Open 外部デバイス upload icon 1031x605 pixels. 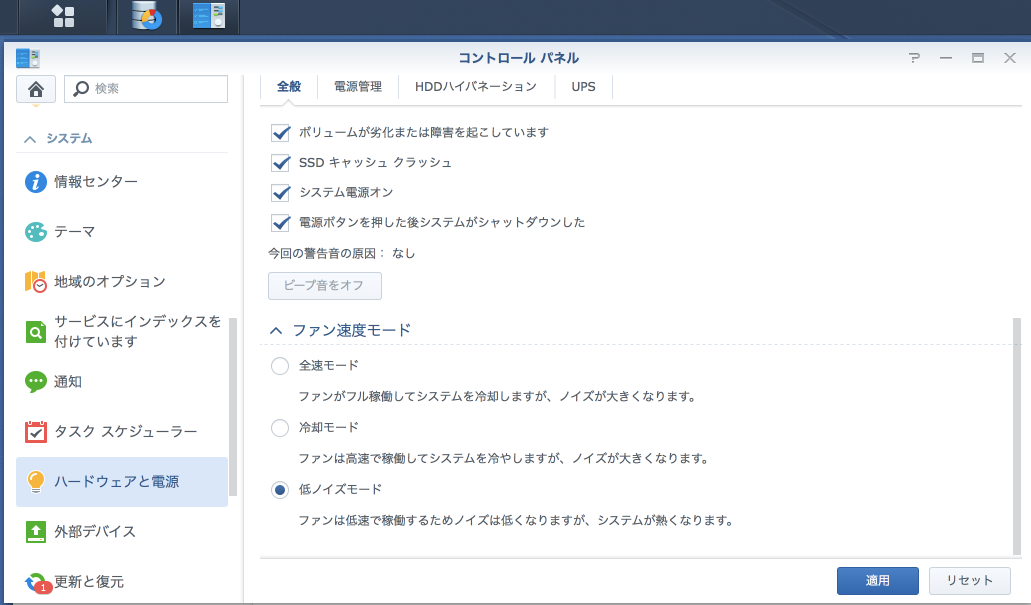[36, 532]
